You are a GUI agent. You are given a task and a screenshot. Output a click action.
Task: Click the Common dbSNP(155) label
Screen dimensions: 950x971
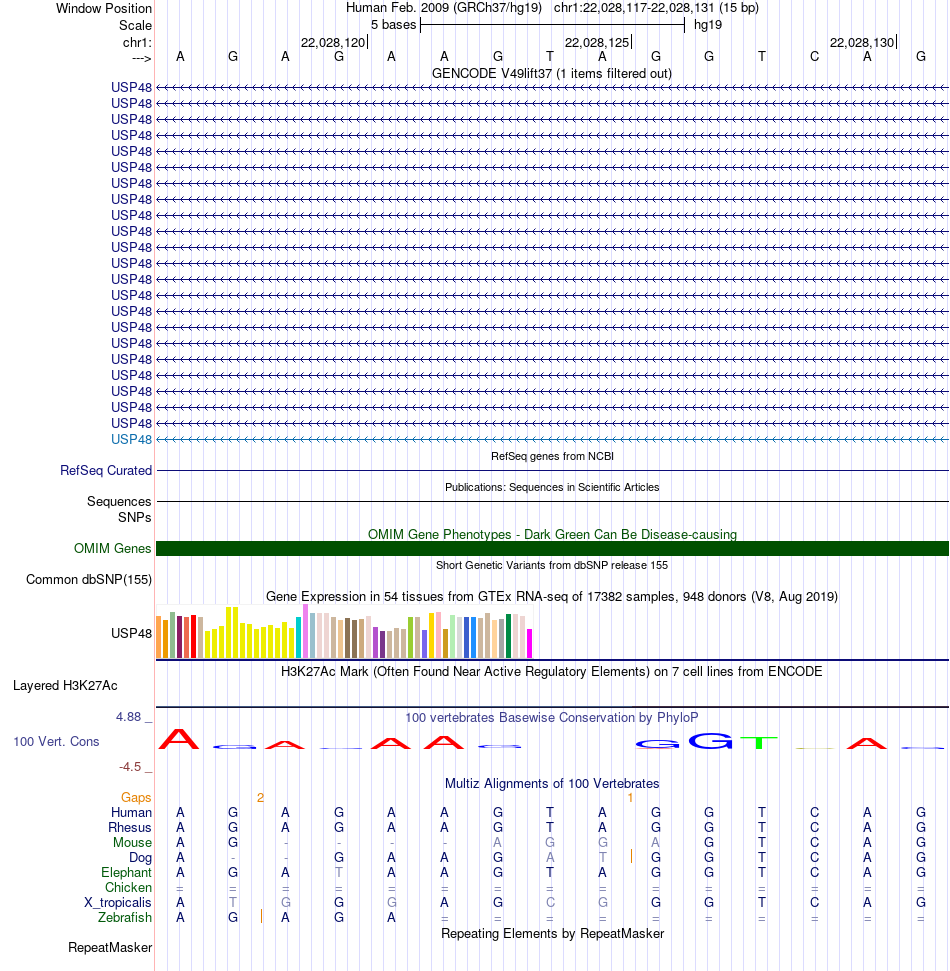89,580
